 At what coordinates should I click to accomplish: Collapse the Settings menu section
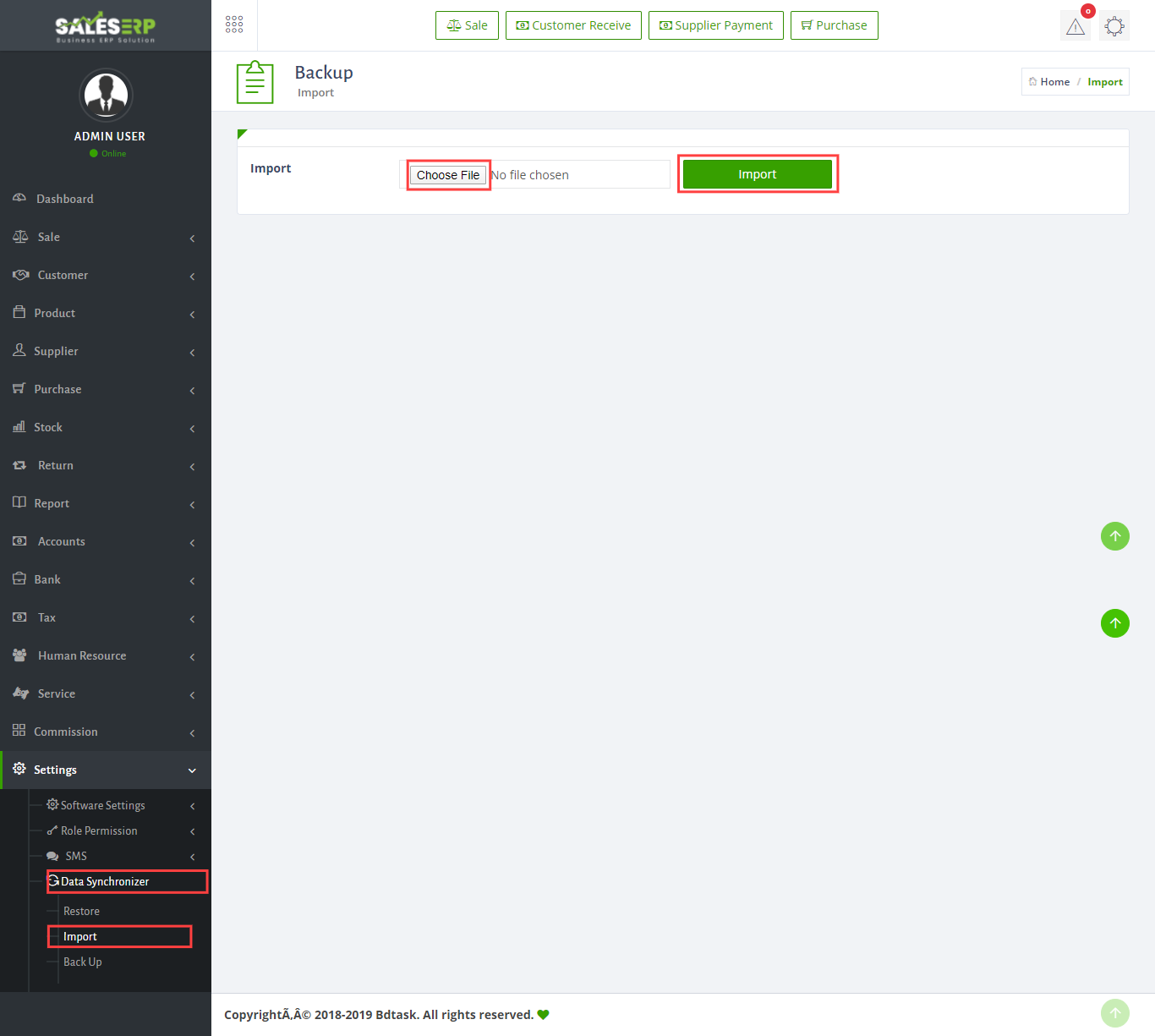click(106, 770)
